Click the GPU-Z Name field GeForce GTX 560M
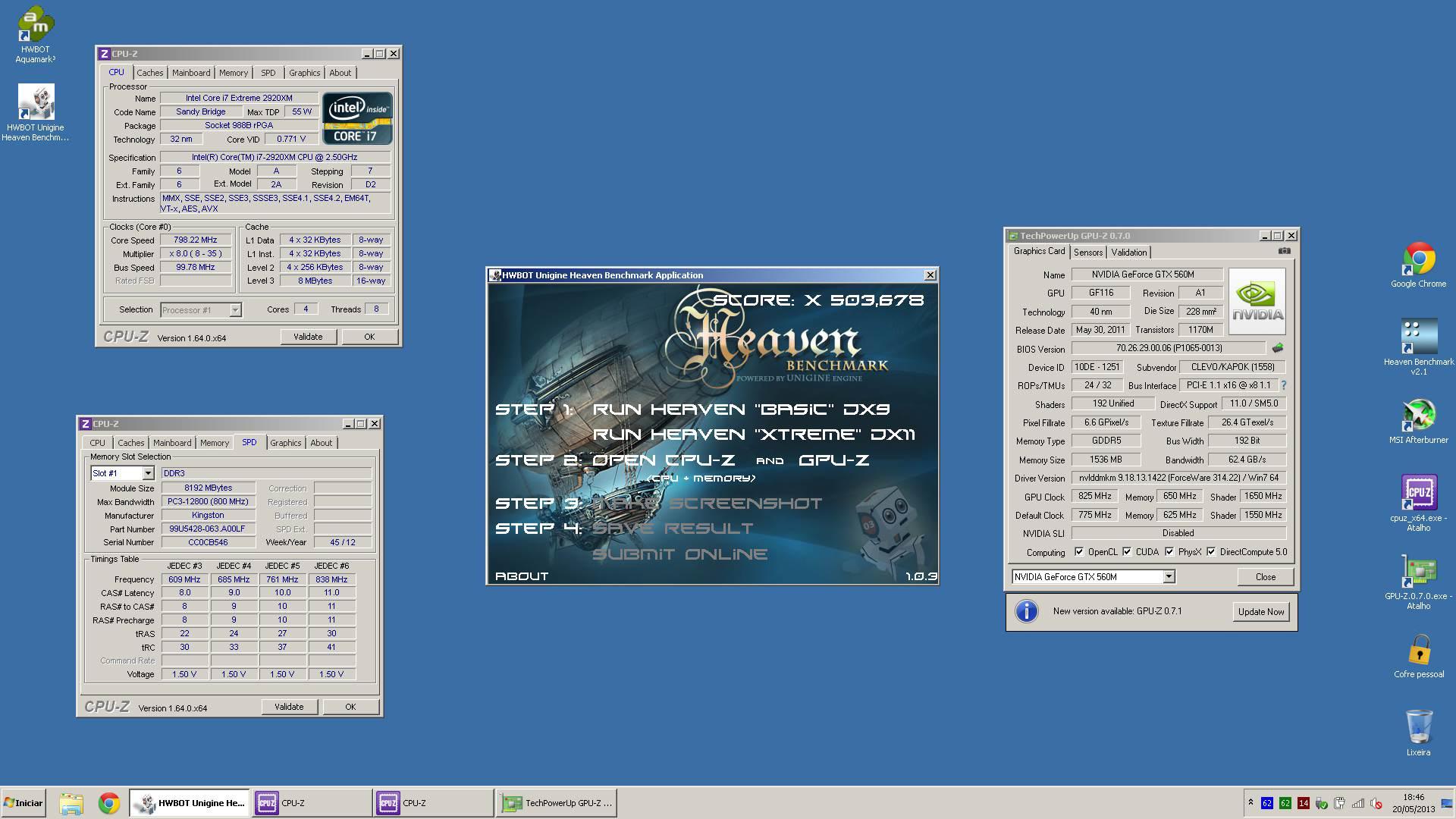 [1147, 275]
